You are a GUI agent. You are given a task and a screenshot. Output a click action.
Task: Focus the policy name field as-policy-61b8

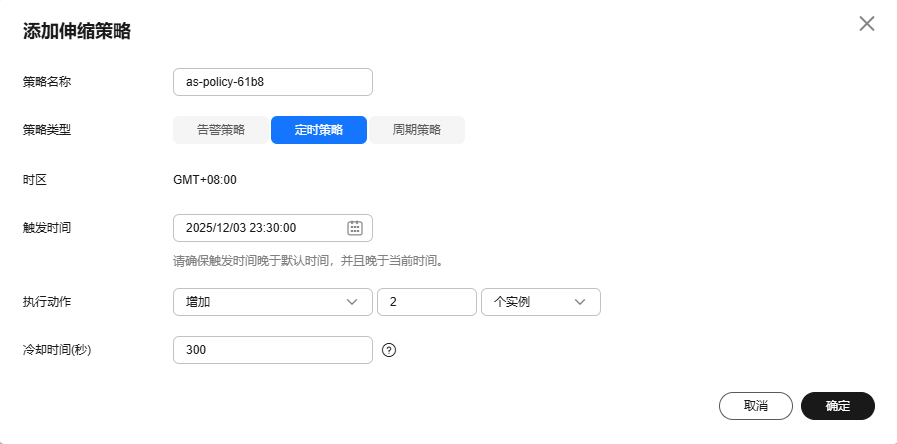tap(272, 82)
